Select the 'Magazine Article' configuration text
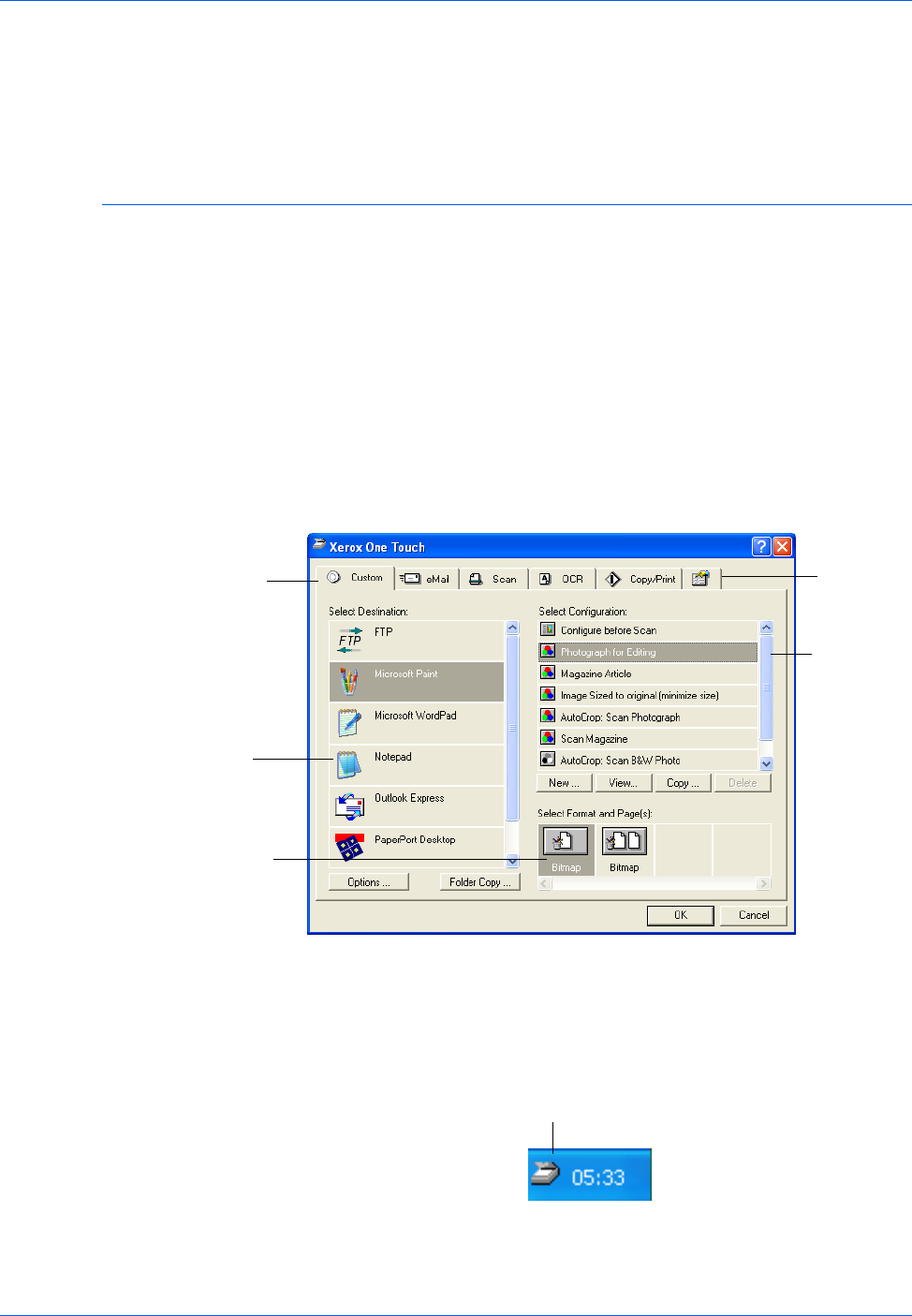912x1316 pixels. coord(596,673)
